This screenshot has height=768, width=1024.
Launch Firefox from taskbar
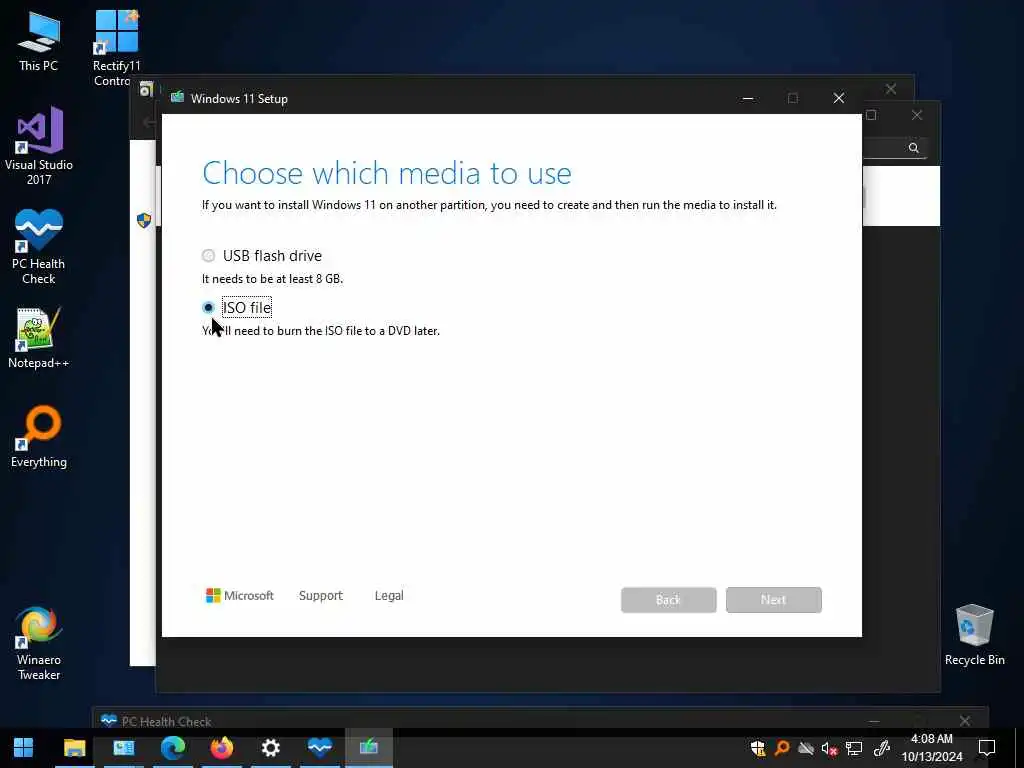coord(221,747)
